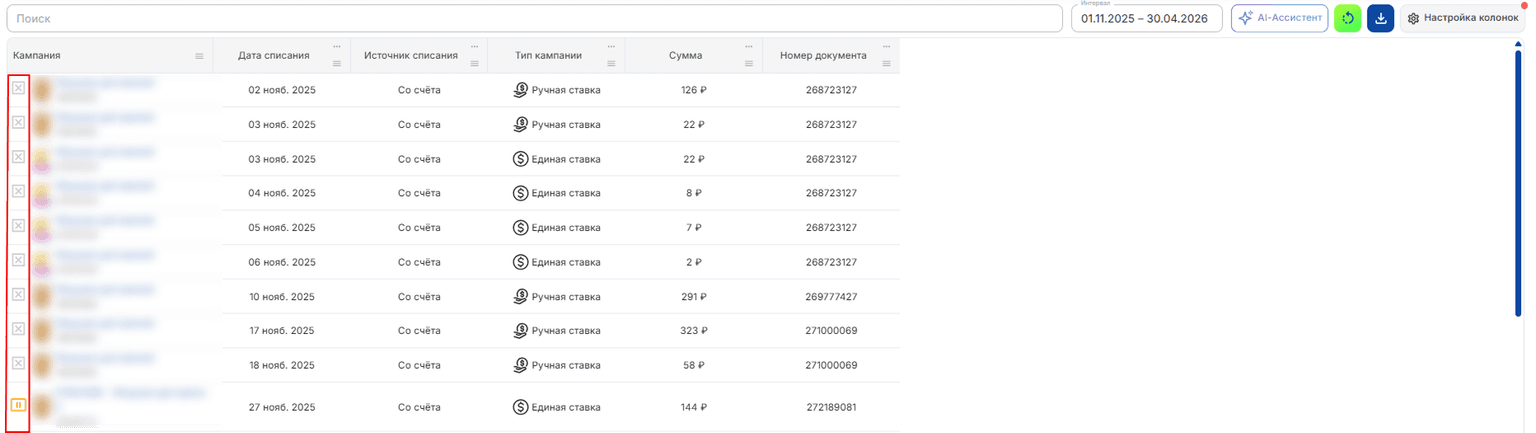The height and width of the screenshot is (433, 1536).
Task: Open the AI-Ассистент panel
Action: click(1280, 18)
